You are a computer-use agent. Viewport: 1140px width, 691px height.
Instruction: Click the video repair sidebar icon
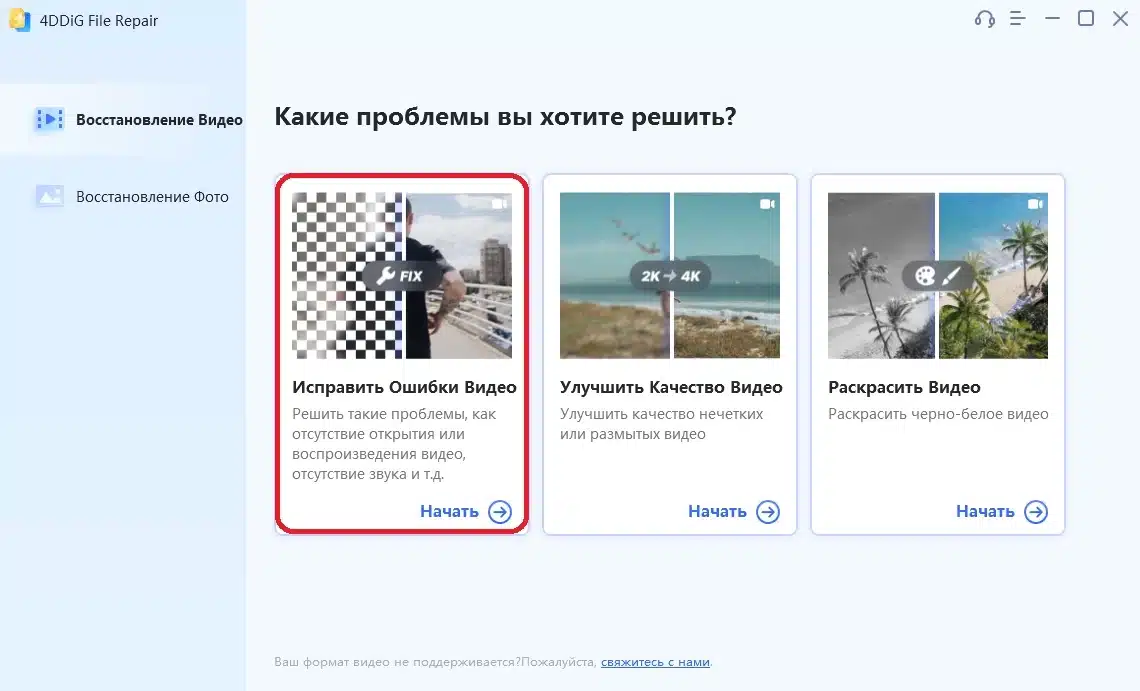(x=49, y=120)
